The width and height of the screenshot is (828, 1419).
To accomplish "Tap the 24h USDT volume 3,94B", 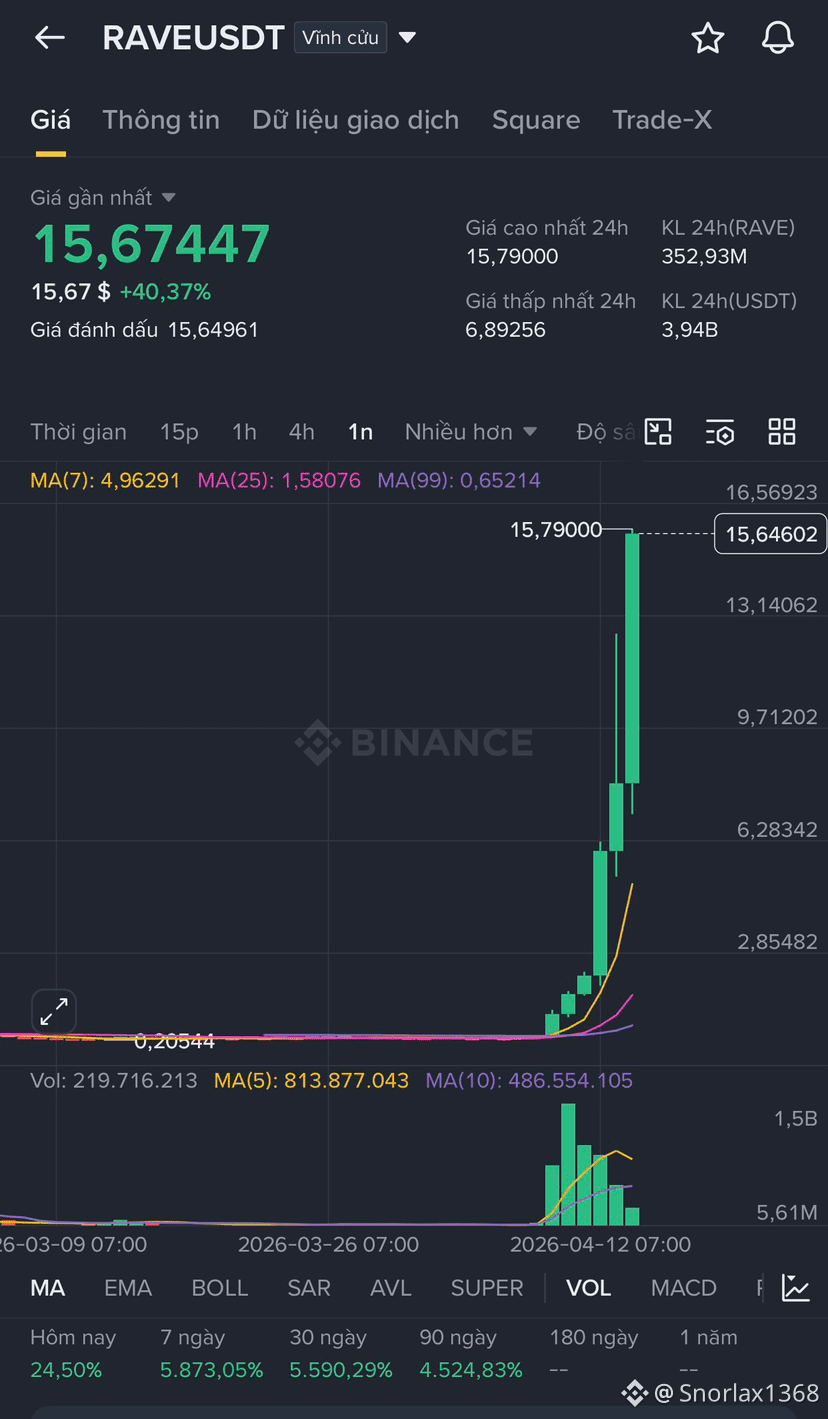I will (690, 330).
